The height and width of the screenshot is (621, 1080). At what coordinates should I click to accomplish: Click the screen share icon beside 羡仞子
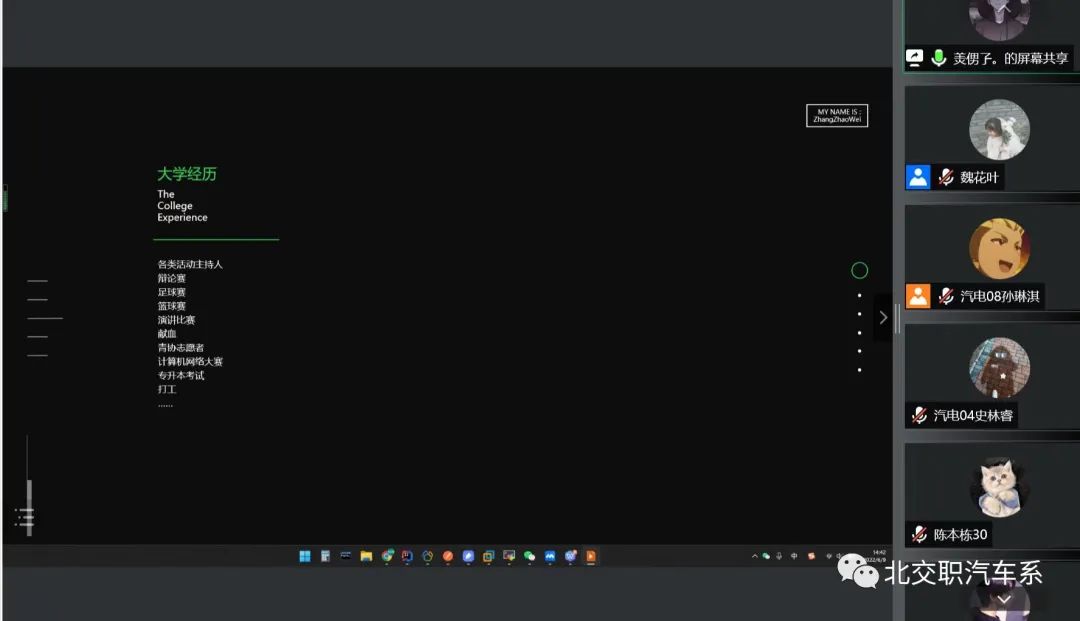(x=915, y=58)
